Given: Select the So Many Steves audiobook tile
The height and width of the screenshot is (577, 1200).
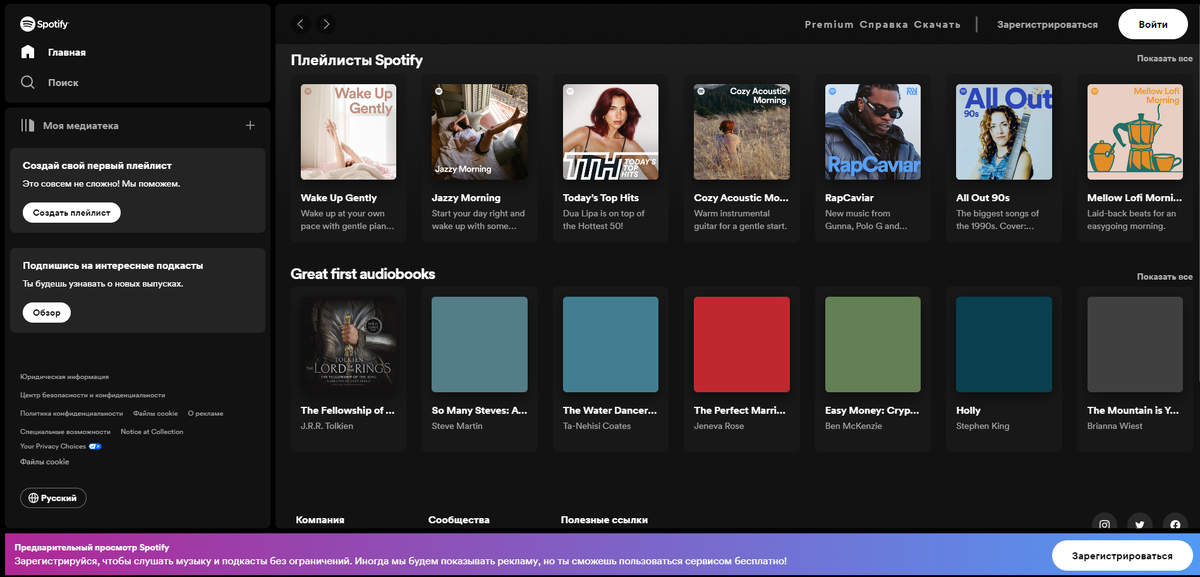Looking at the screenshot, I should click(x=479, y=345).
